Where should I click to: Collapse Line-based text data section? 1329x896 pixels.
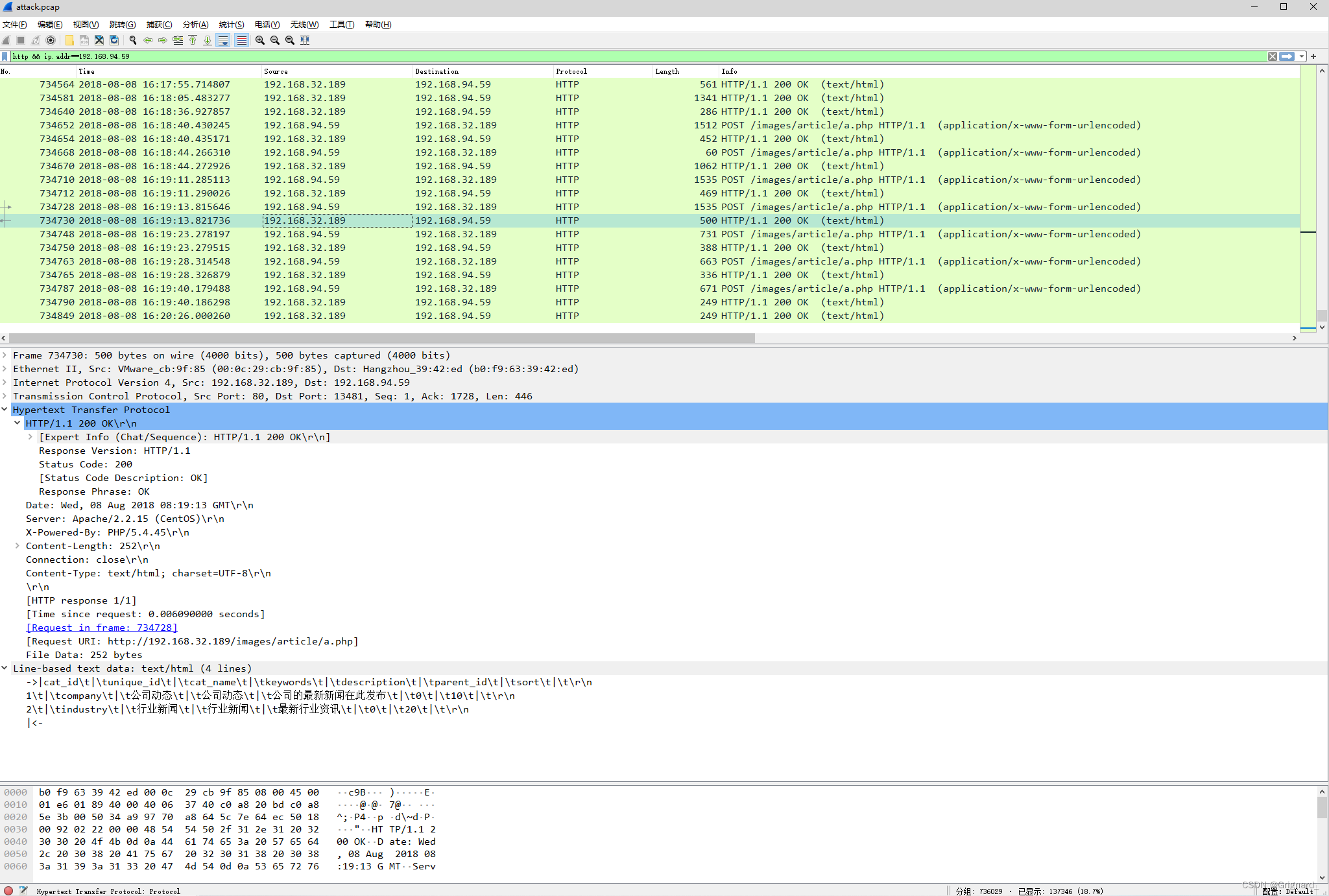click(5, 668)
